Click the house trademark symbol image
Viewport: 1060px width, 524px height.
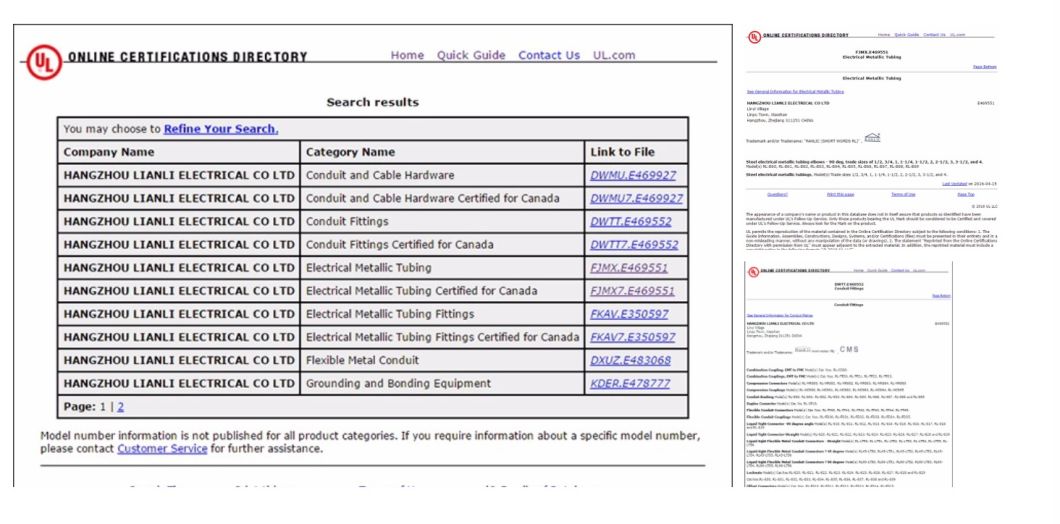click(x=872, y=138)
